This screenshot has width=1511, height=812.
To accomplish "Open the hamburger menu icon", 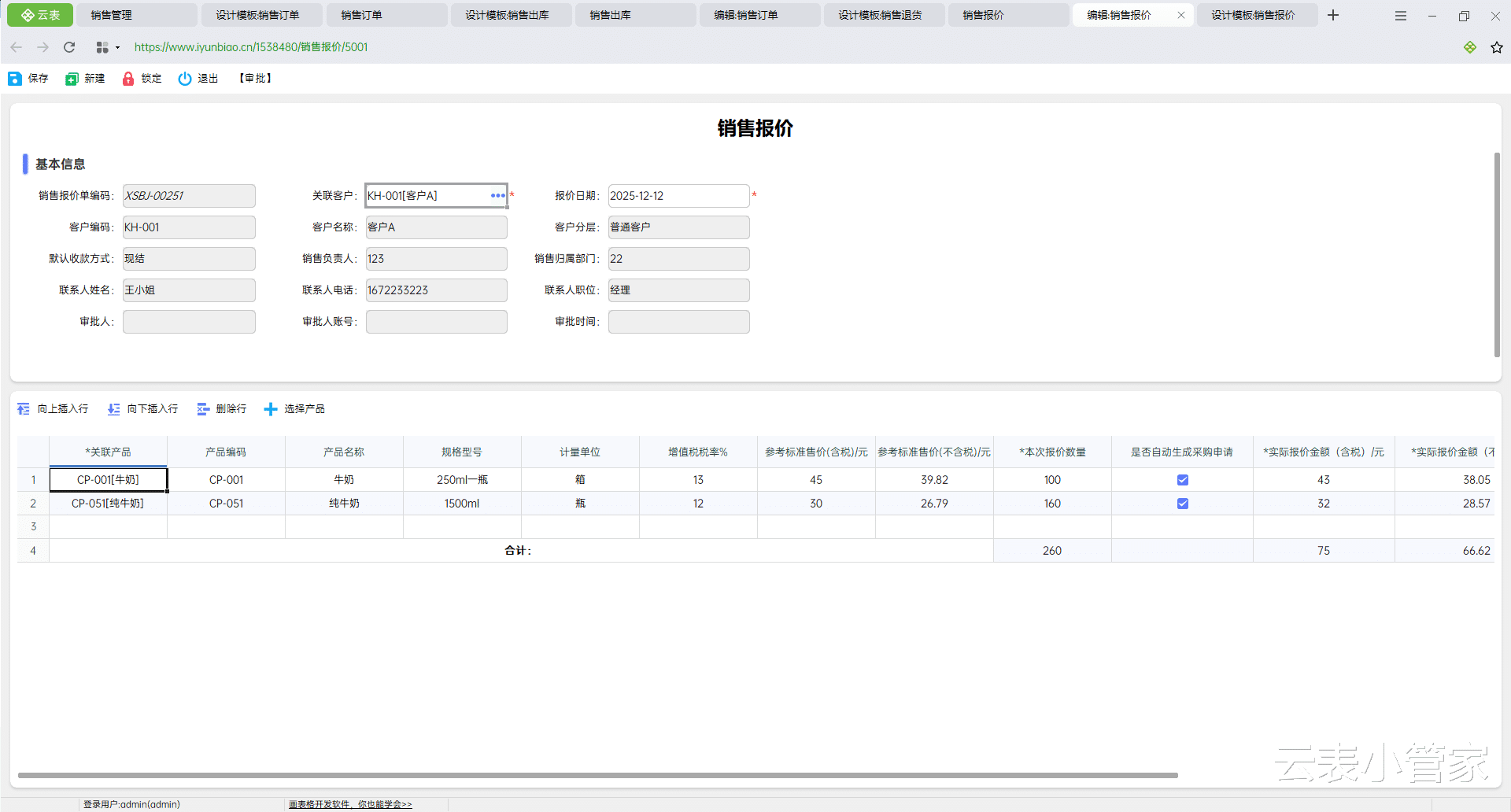I will tap(1401, 16).
